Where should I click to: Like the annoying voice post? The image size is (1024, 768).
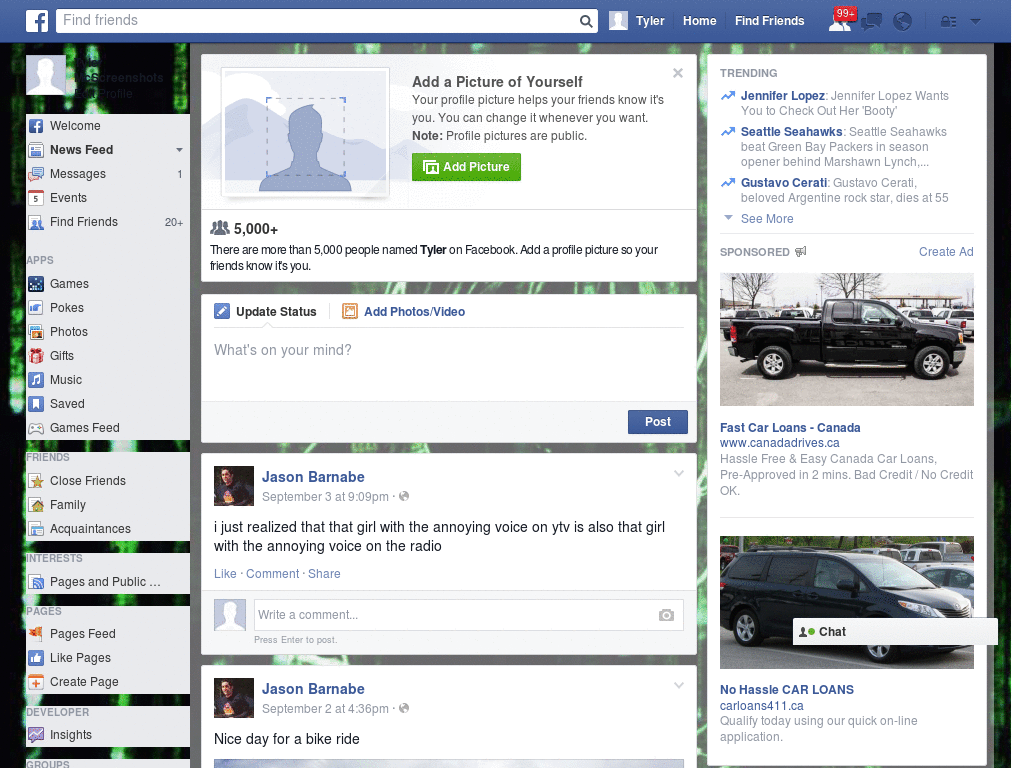(x=225, y=573)
